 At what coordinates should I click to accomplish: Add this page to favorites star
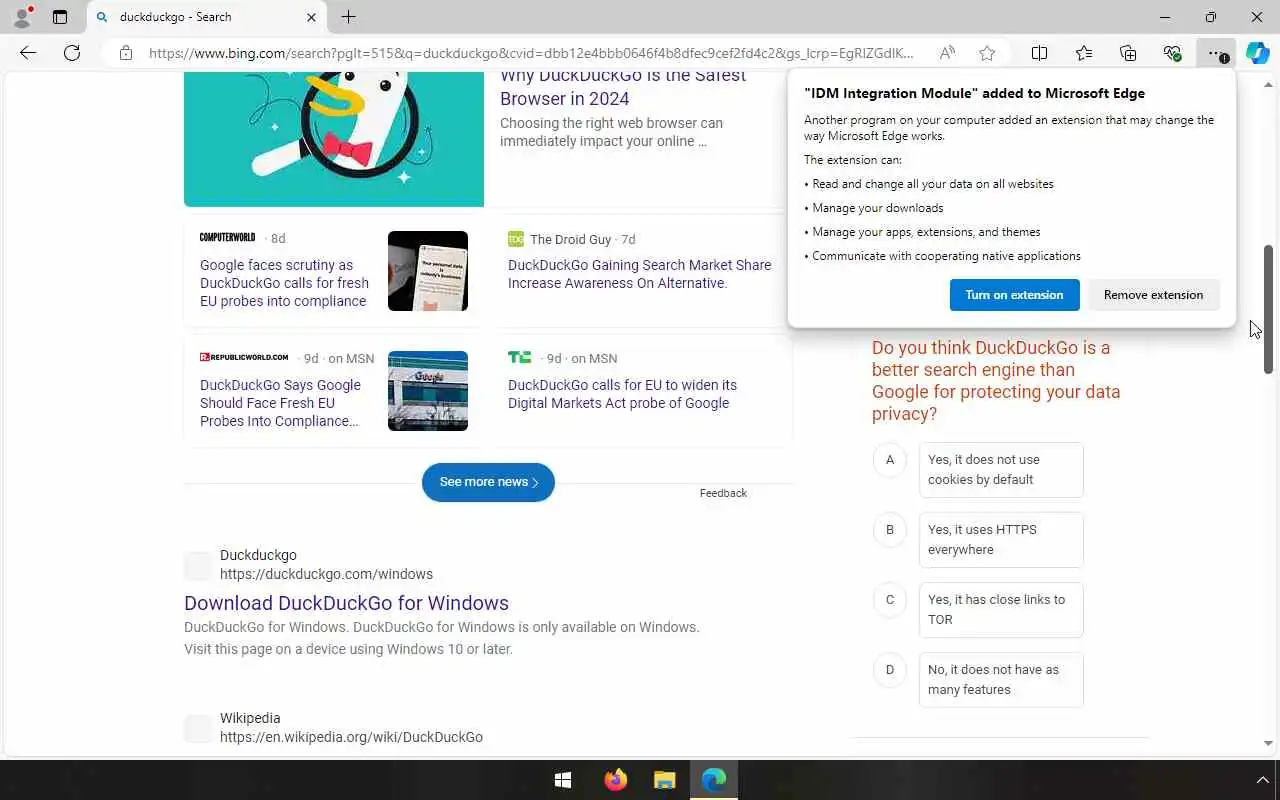click(987, 53)
